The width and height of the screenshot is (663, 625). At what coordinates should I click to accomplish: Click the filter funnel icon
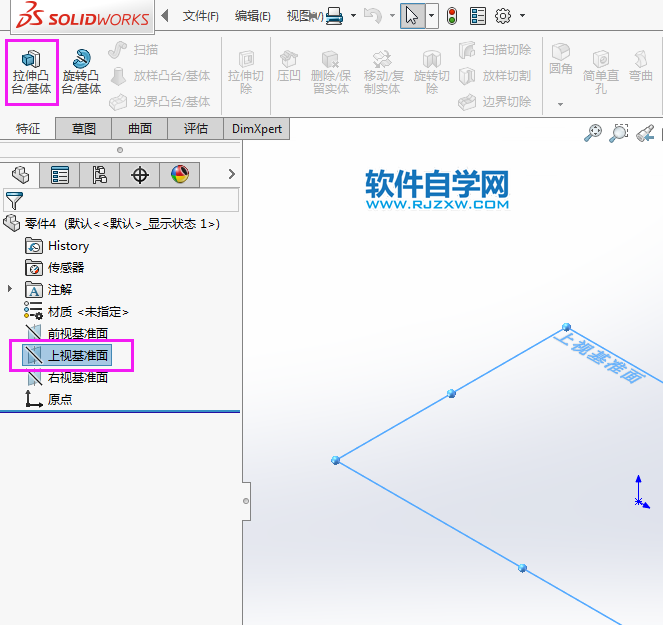(14, 200)
